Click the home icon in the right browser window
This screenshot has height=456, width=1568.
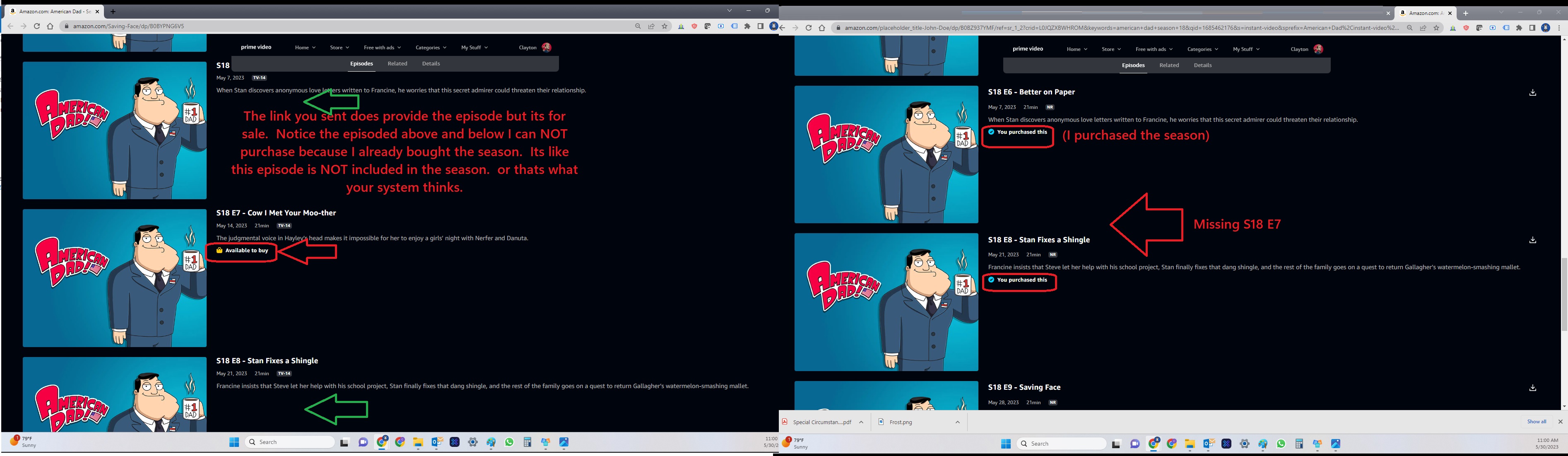(822, 28)
